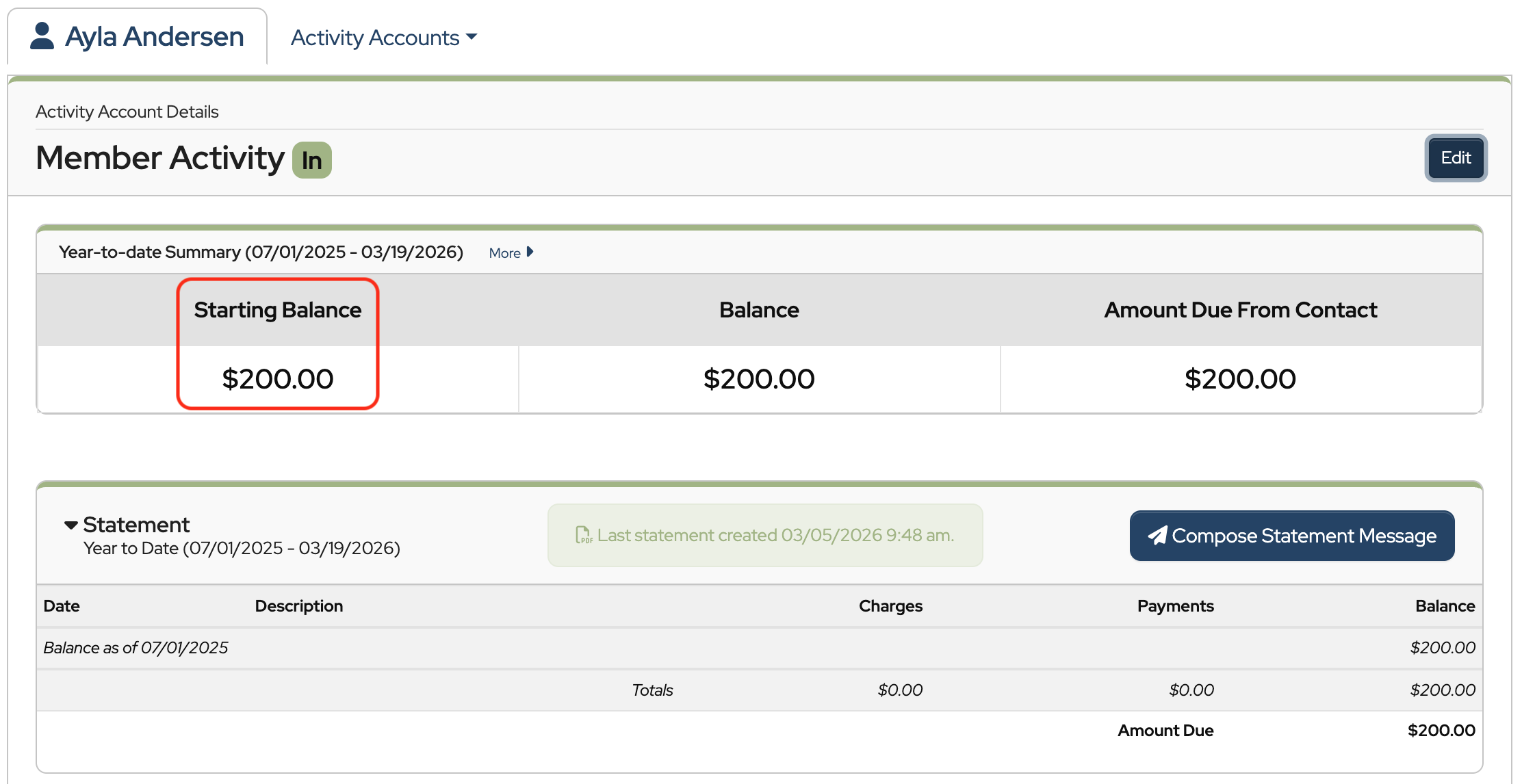Screen dimensions: 1522x784
Task: Click the Balance as of 07/01/2025 row
Action: click(x=136, y=648)
